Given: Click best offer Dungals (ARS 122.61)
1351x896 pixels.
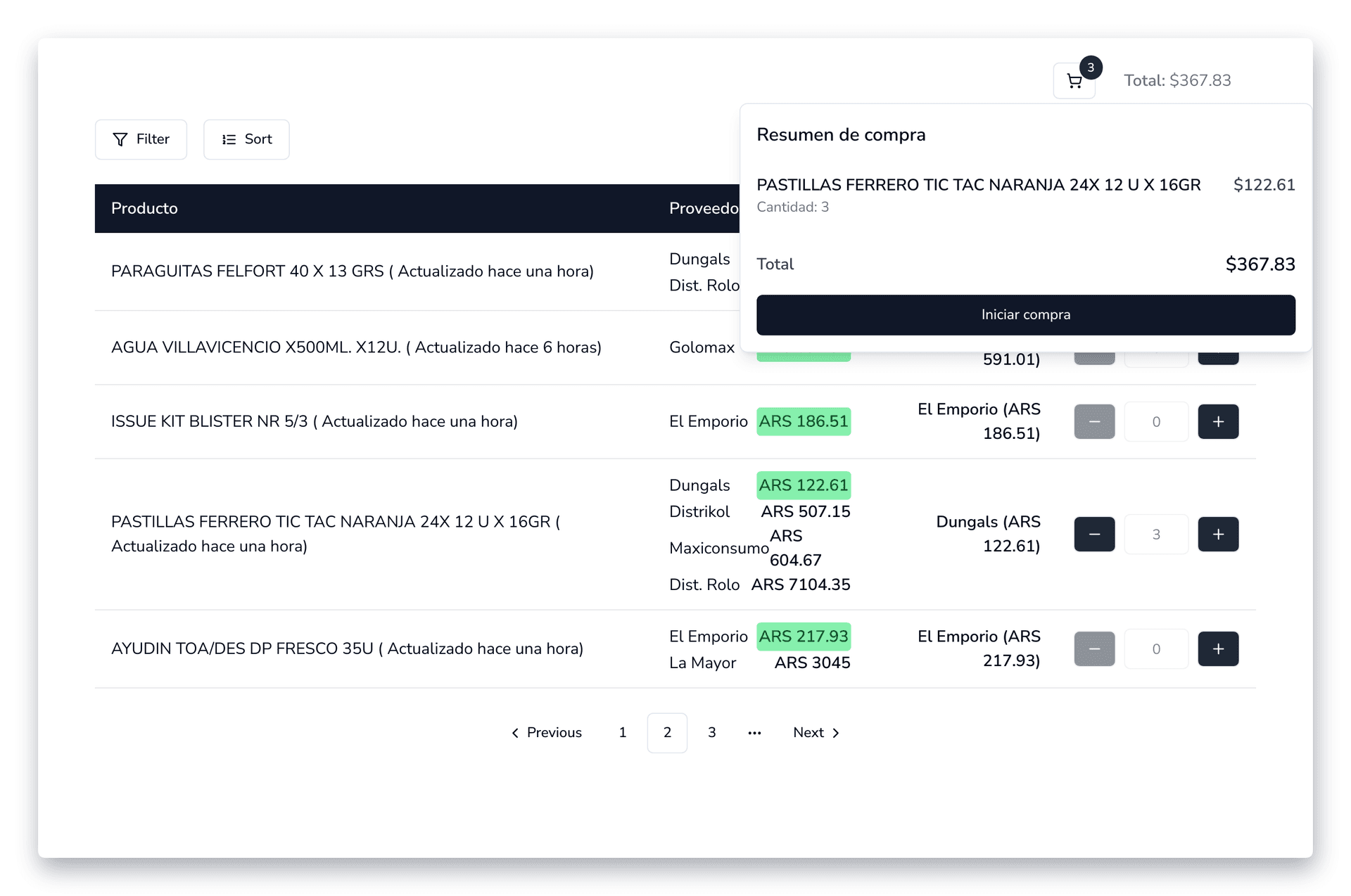Looking at the screenshot, I should (x=988, y=534).
